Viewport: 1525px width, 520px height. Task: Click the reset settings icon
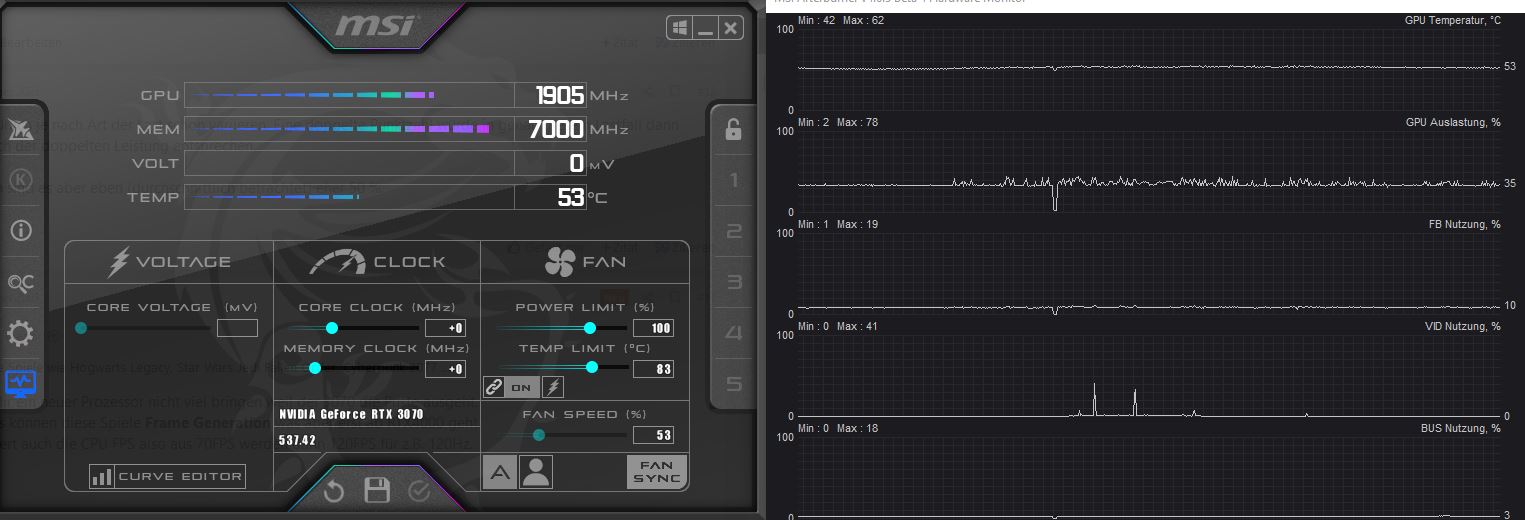click(x=334, y=491)
